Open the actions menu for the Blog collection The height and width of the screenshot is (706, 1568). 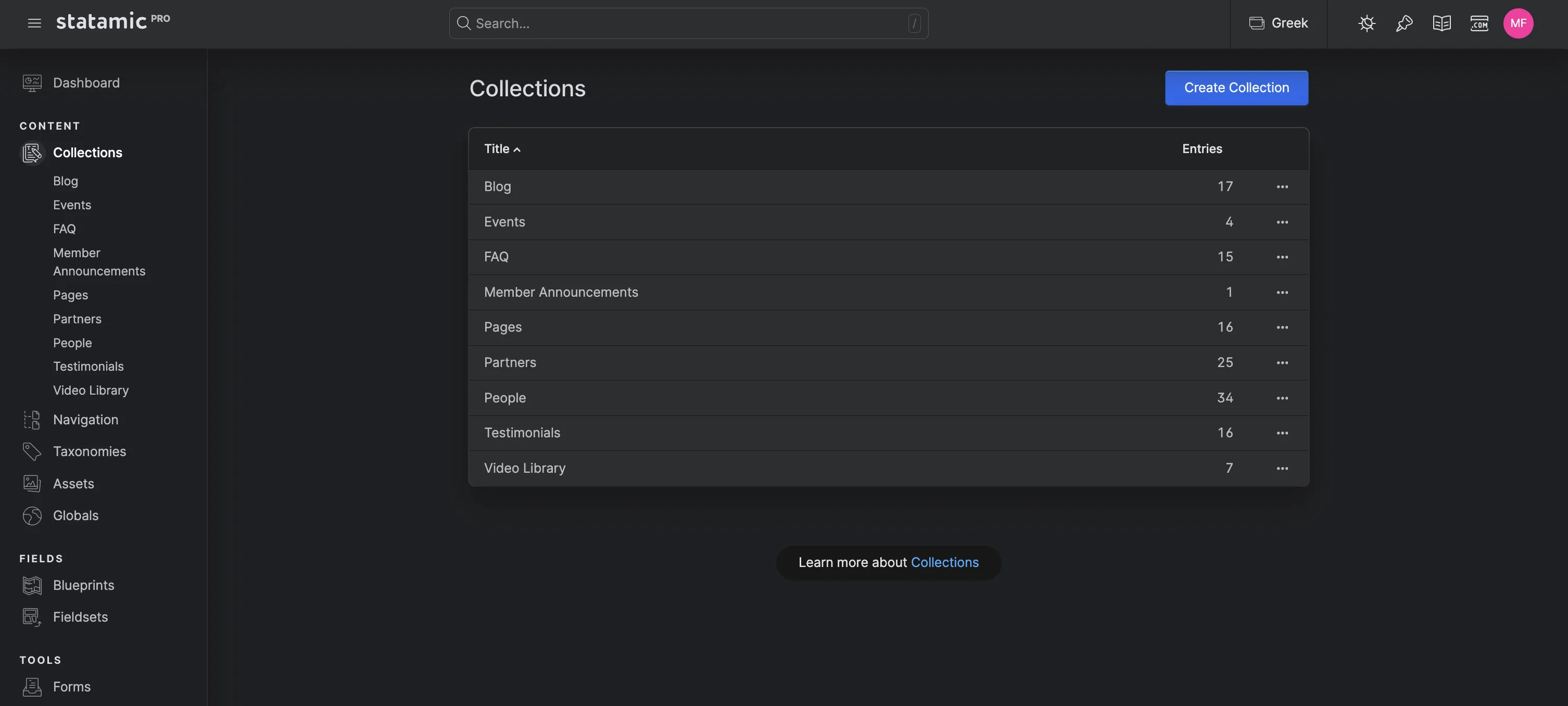click(x=1282, y=187)
